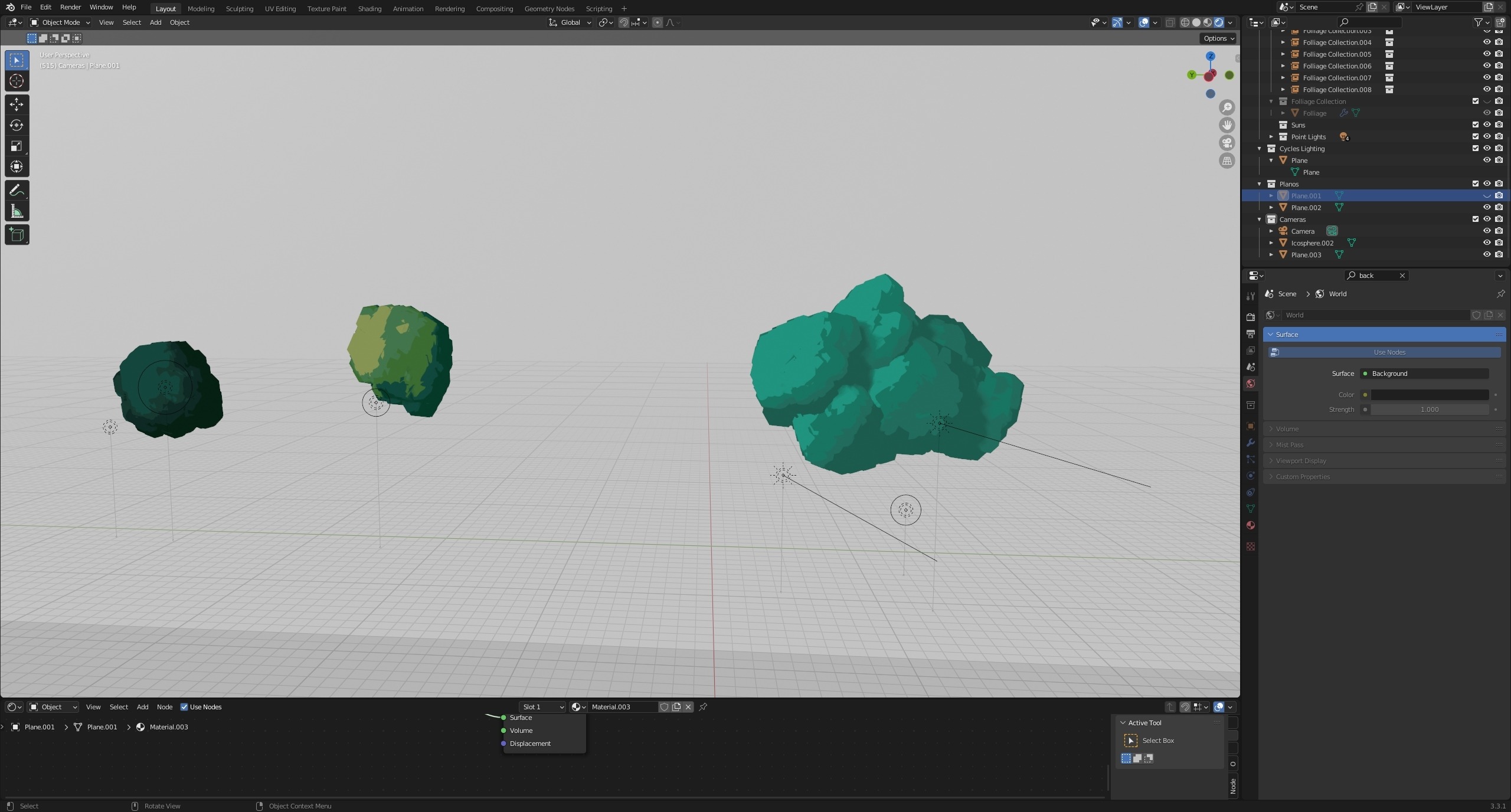
Task: Select the Move tool in toolbar
Action: [17, 104]
